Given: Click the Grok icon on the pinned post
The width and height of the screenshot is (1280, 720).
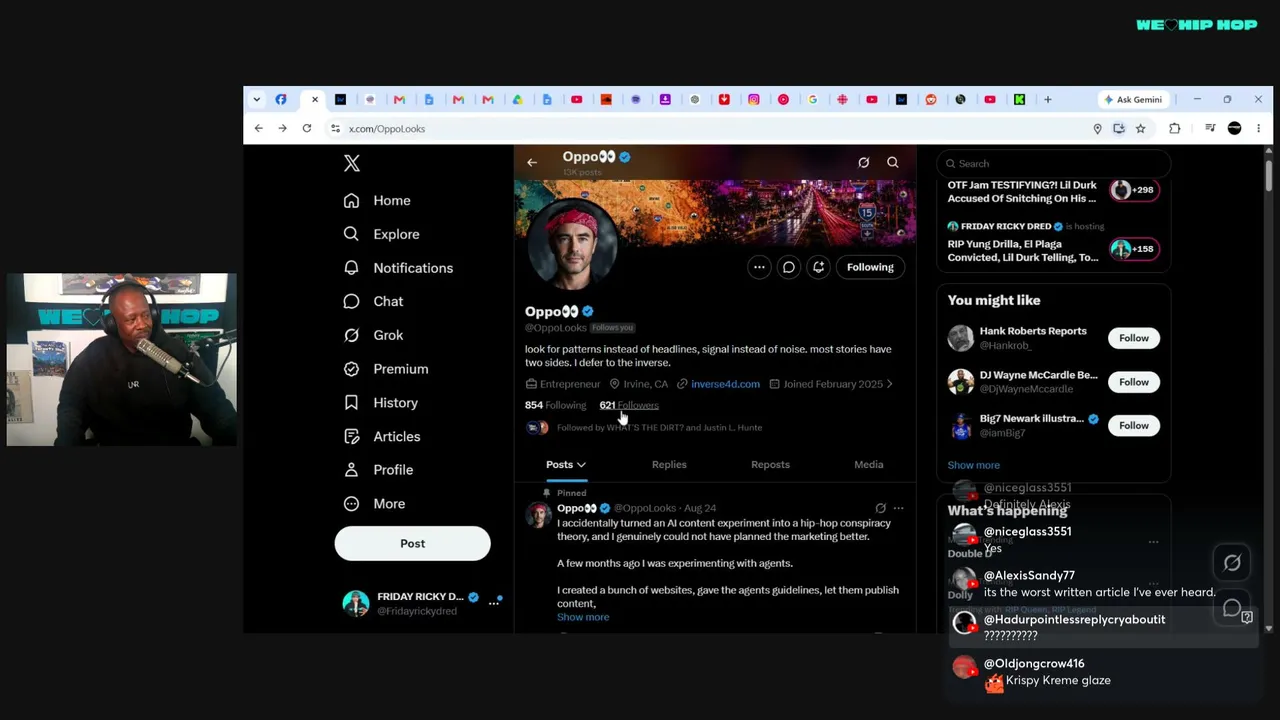Looking at the screenshot, I should point(880,508).
